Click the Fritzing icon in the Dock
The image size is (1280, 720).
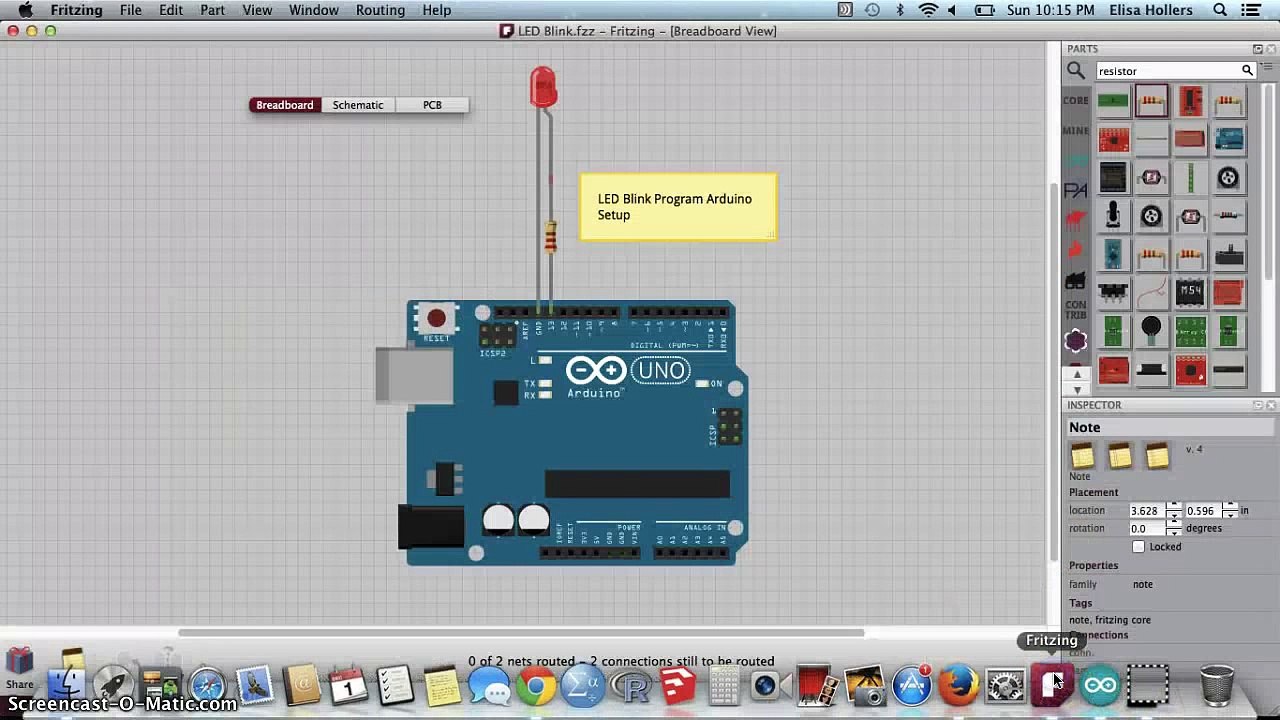1051,686
